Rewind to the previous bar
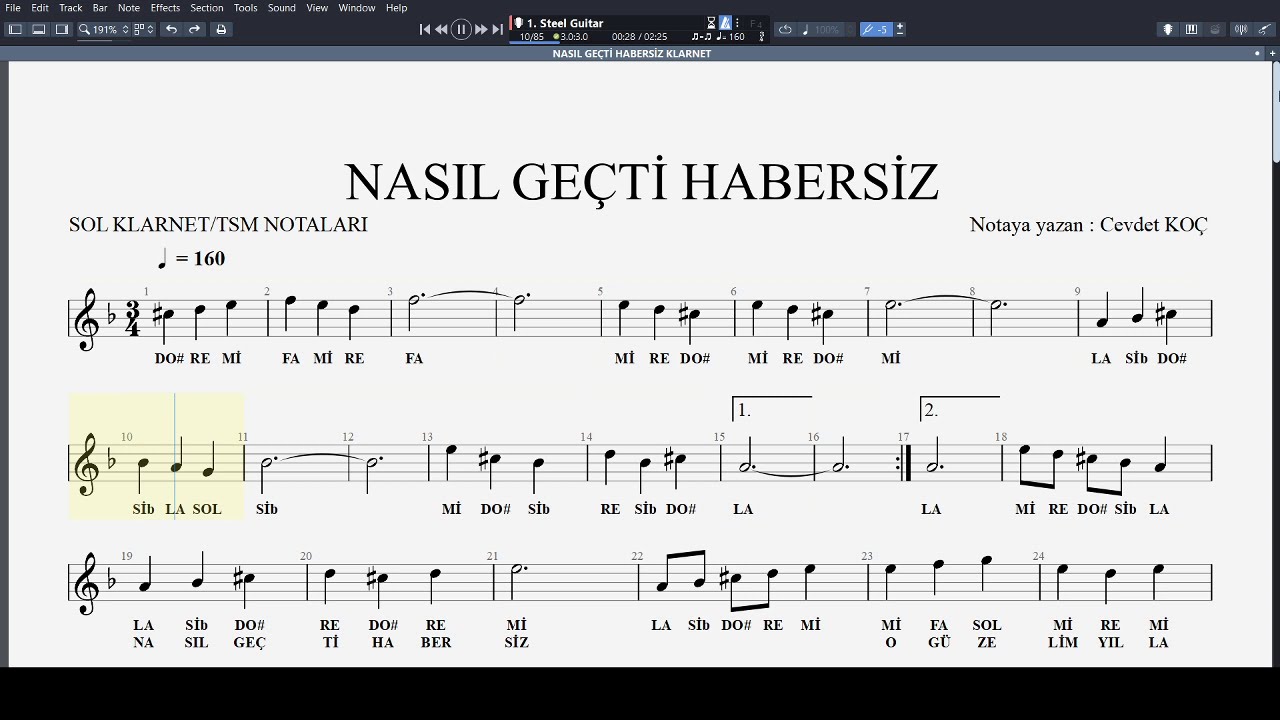Viewport: 1280px width, 720px height. pos(441,29)
